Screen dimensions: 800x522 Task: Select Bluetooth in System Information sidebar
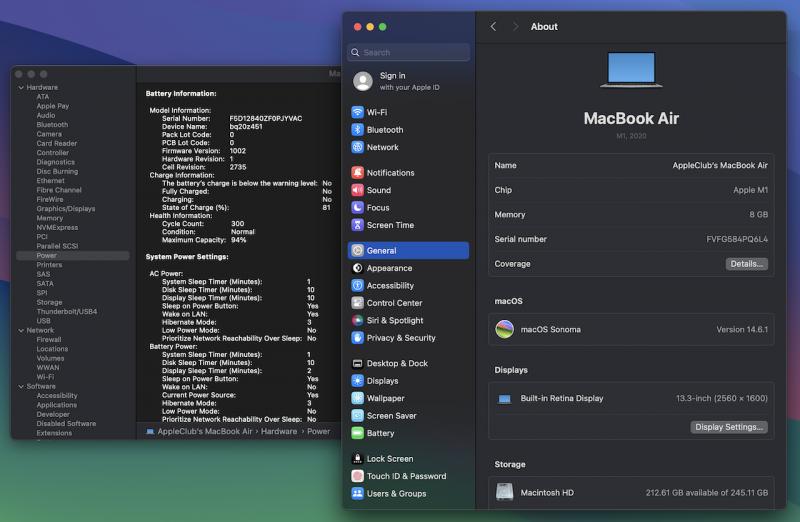coord(52,125)
